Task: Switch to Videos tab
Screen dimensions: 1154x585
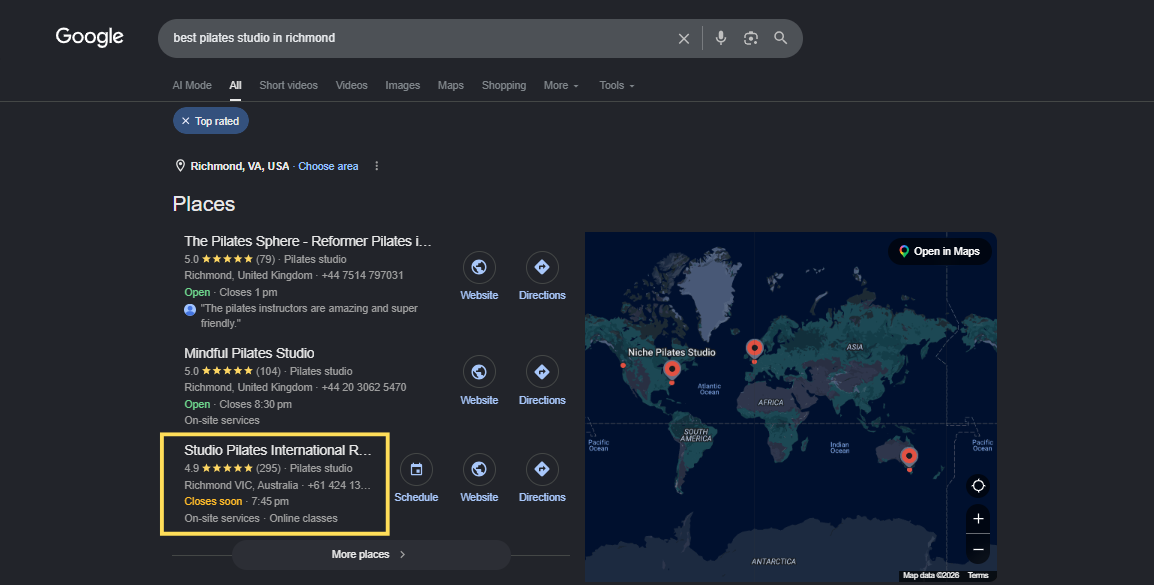Action: 352,85
